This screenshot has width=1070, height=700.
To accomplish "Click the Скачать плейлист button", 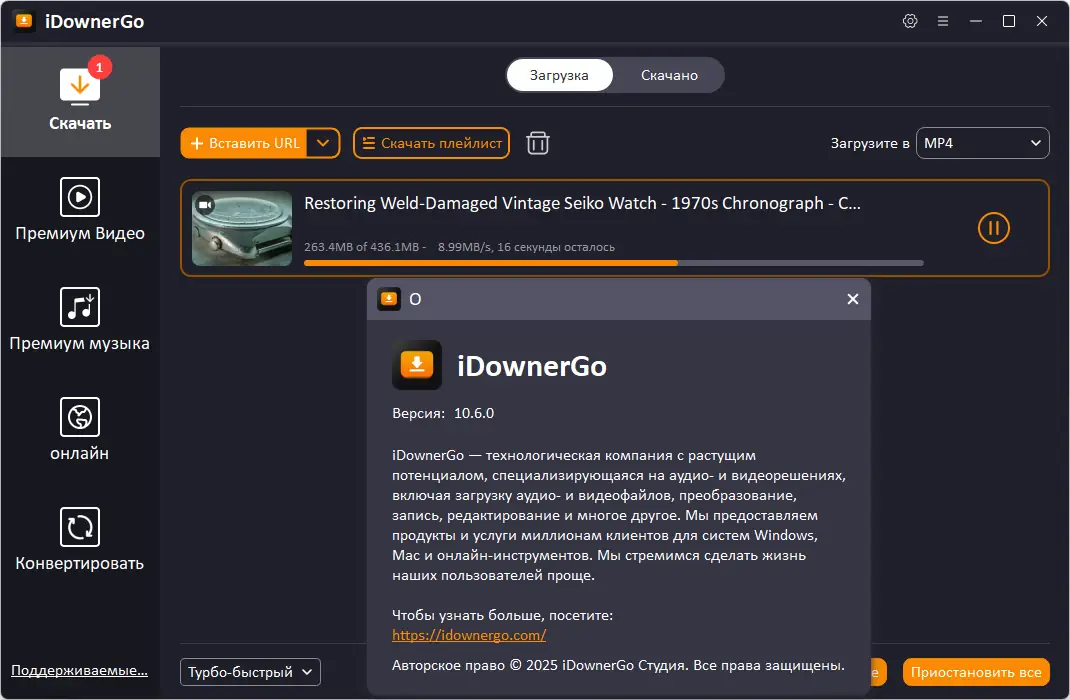I will (x=431, y=143).
